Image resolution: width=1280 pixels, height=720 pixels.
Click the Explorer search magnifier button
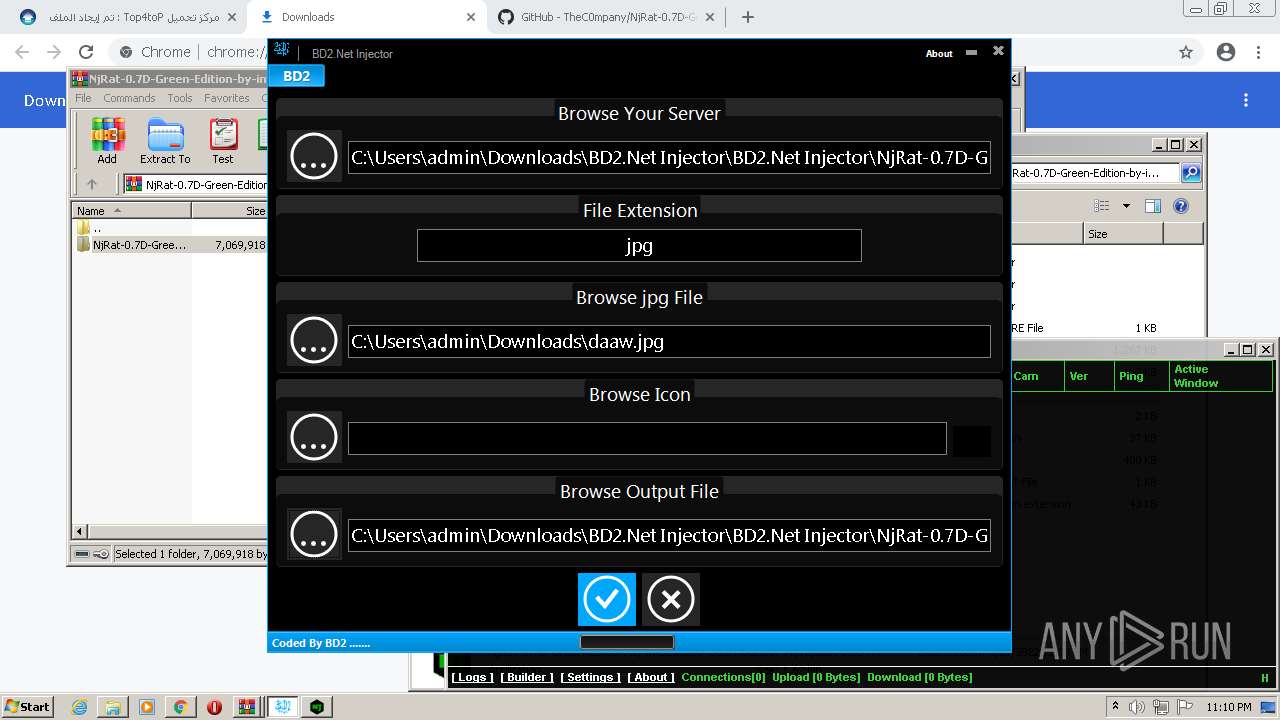click(1191, 173)
